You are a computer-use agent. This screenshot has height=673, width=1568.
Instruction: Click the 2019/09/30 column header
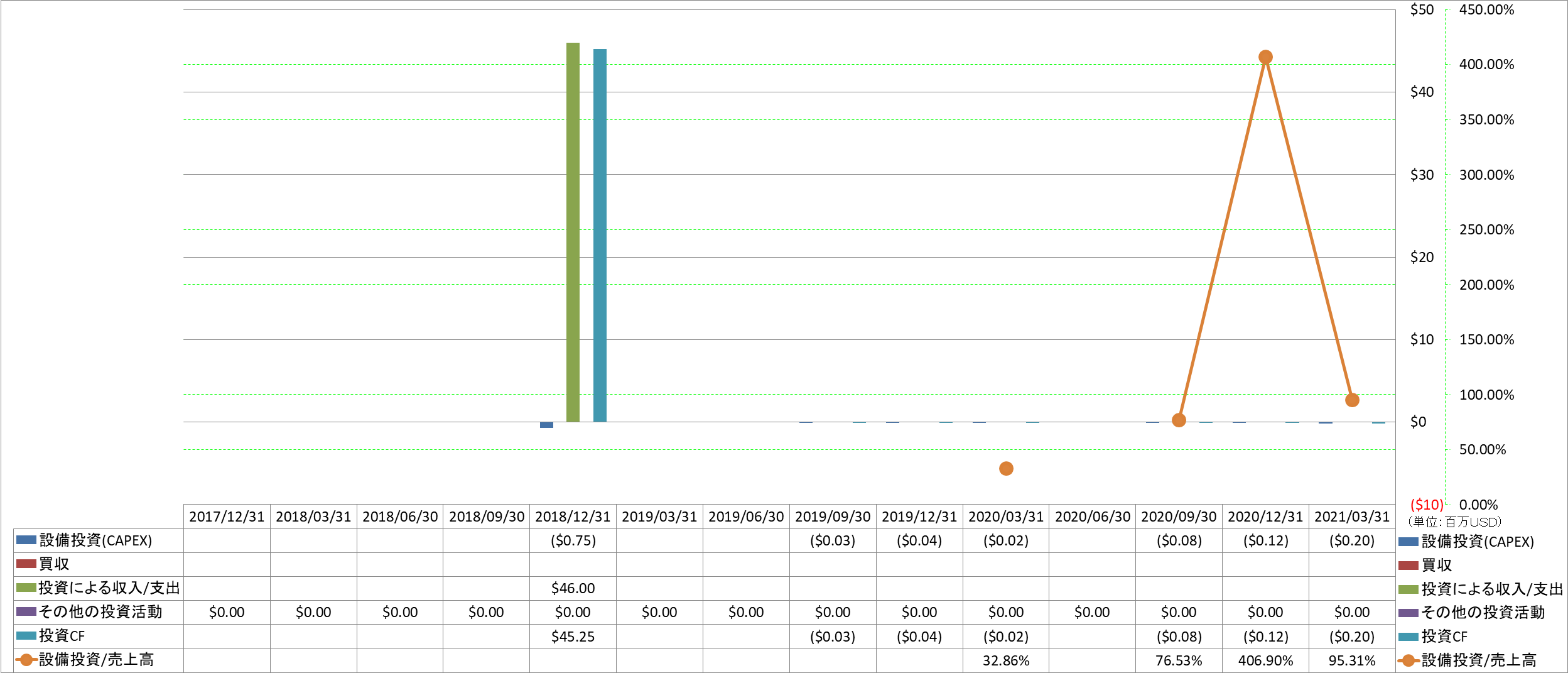point(833,517)
